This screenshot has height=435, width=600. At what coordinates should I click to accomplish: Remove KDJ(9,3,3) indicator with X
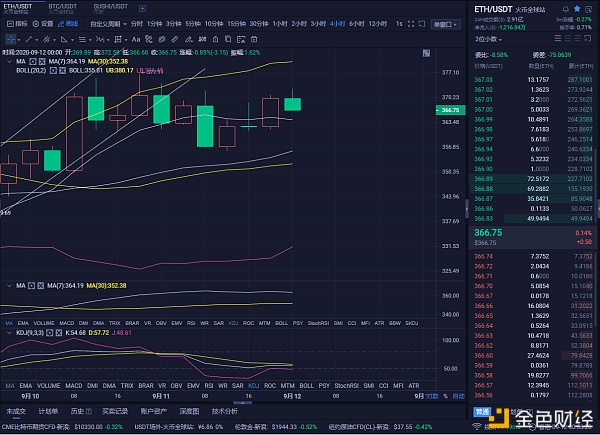click(x=59, y=333)
